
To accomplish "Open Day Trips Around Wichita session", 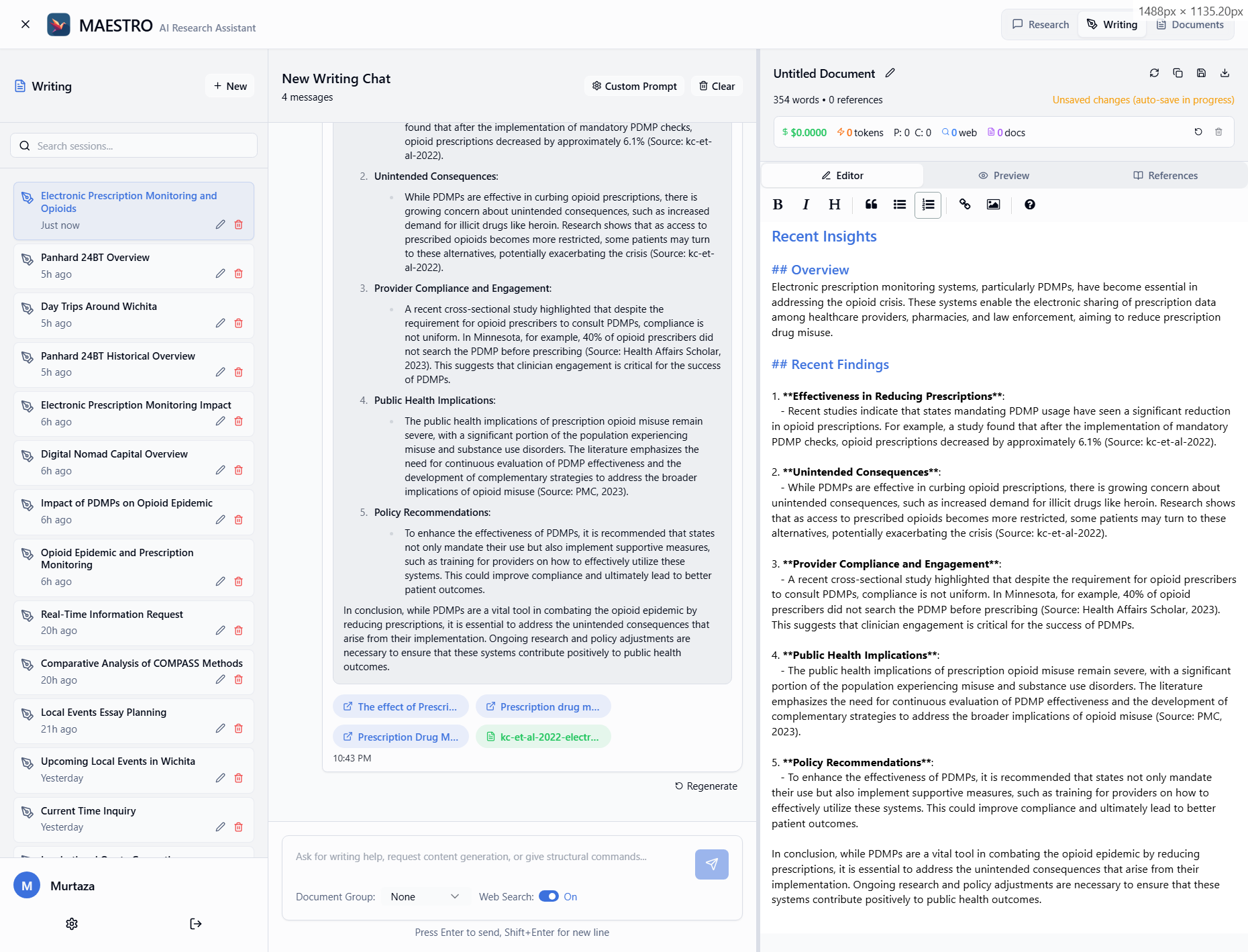I will (x=99, y=307).
